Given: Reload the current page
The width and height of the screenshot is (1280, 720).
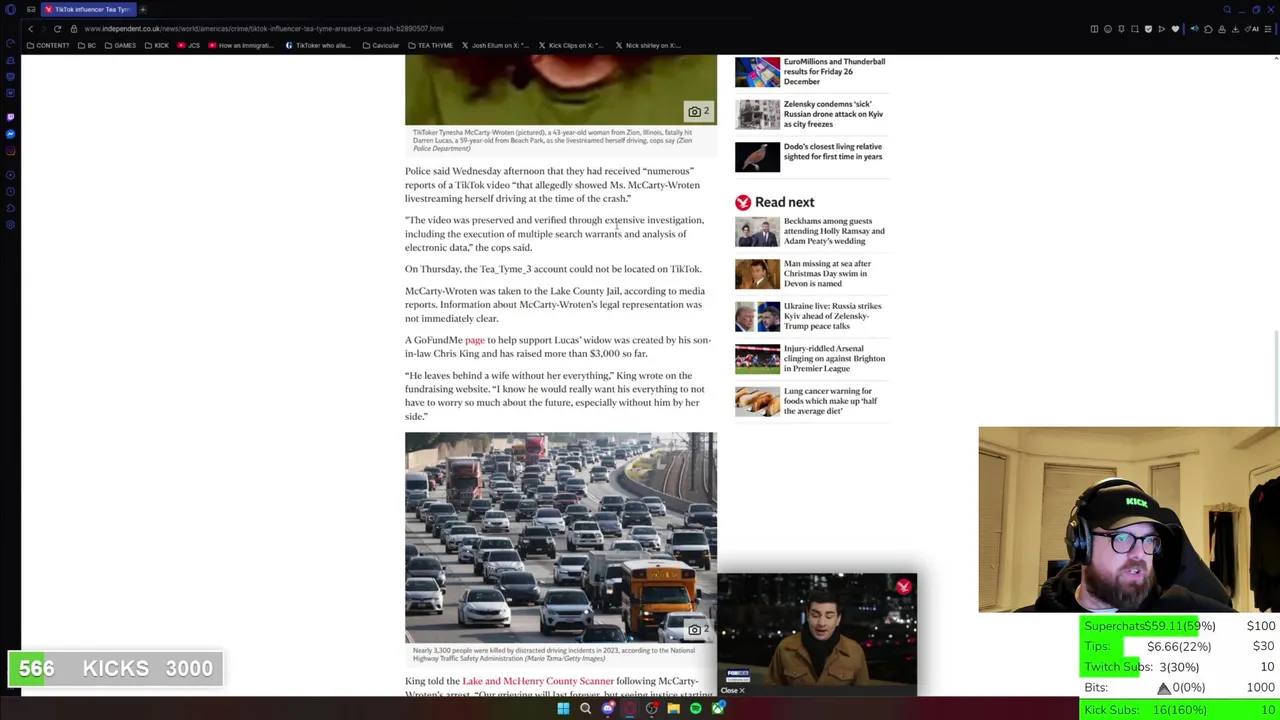Looking at the screenshot, I should pyautogui.click(x=57, y=29).
